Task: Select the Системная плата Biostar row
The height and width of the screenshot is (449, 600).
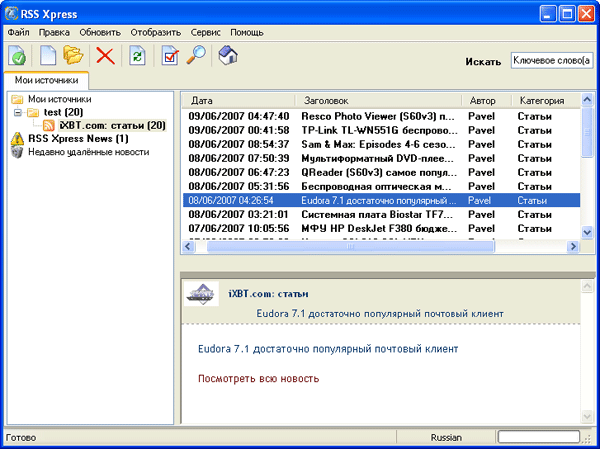Action: pos(381,215)
